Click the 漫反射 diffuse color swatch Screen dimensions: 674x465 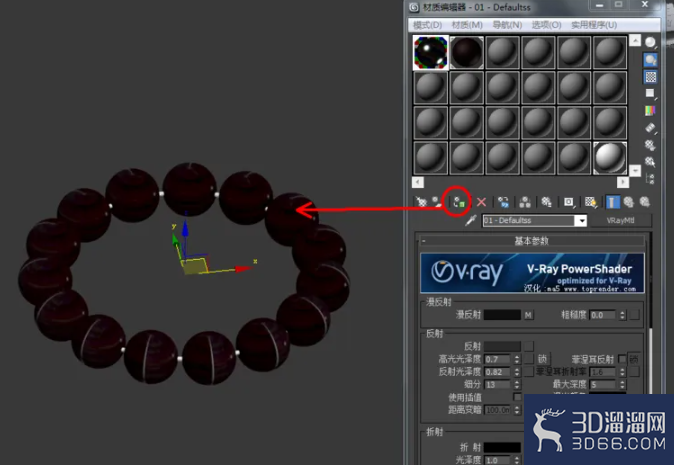[x=502, y=315]
